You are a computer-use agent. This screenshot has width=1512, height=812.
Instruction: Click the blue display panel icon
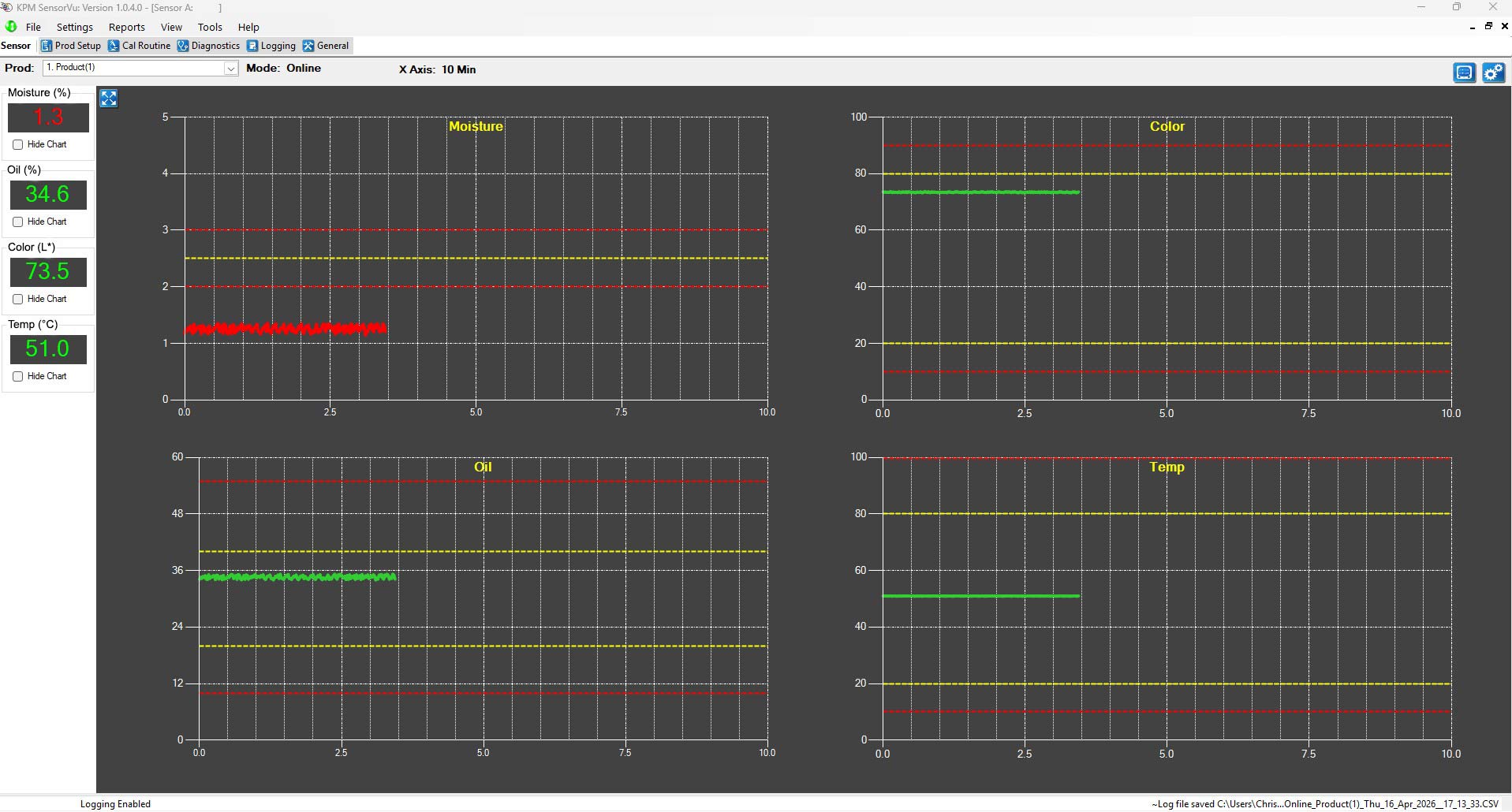click(x=1465, y=73)
